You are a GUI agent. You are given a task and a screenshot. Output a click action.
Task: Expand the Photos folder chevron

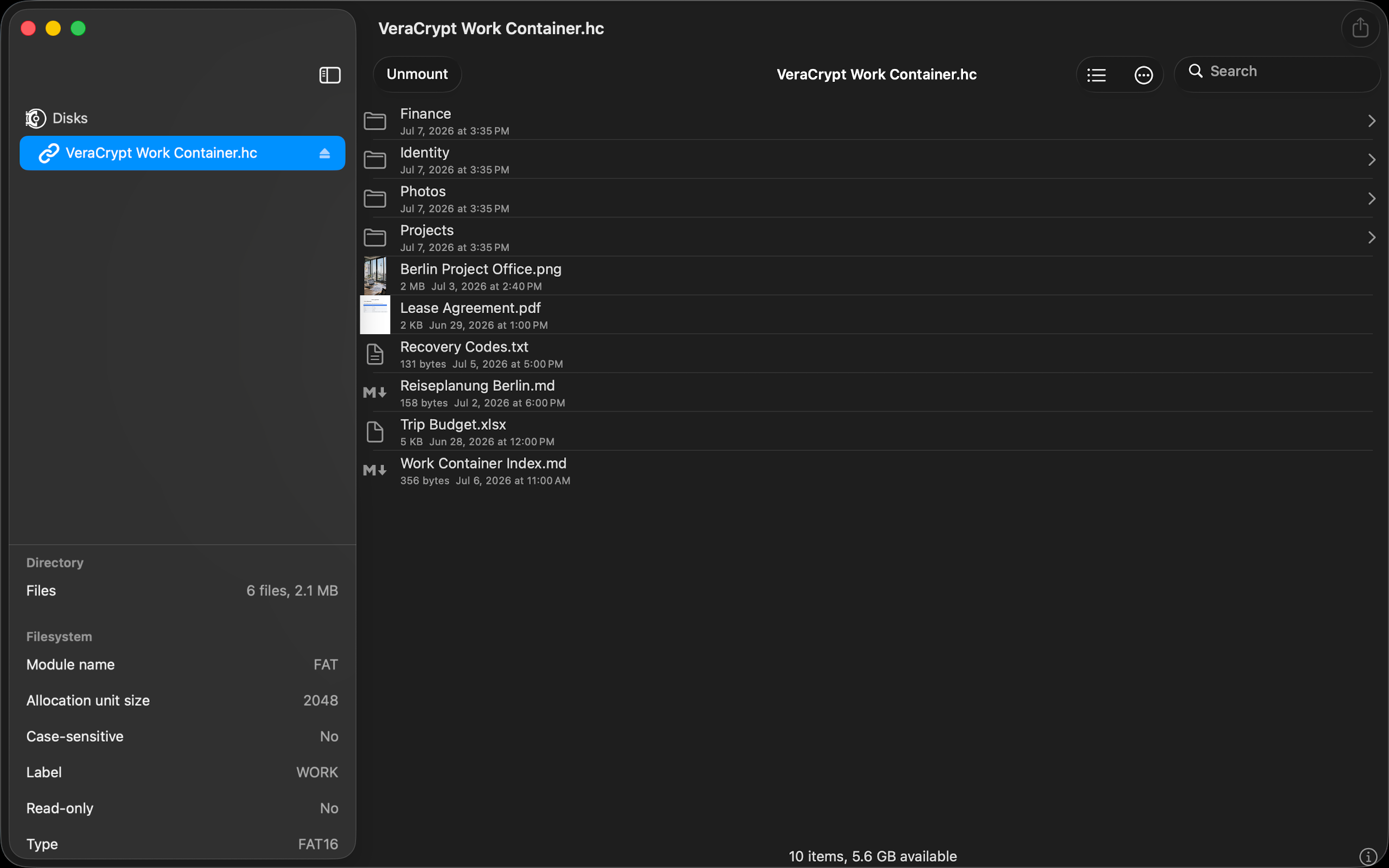[x=1372, y=199]
